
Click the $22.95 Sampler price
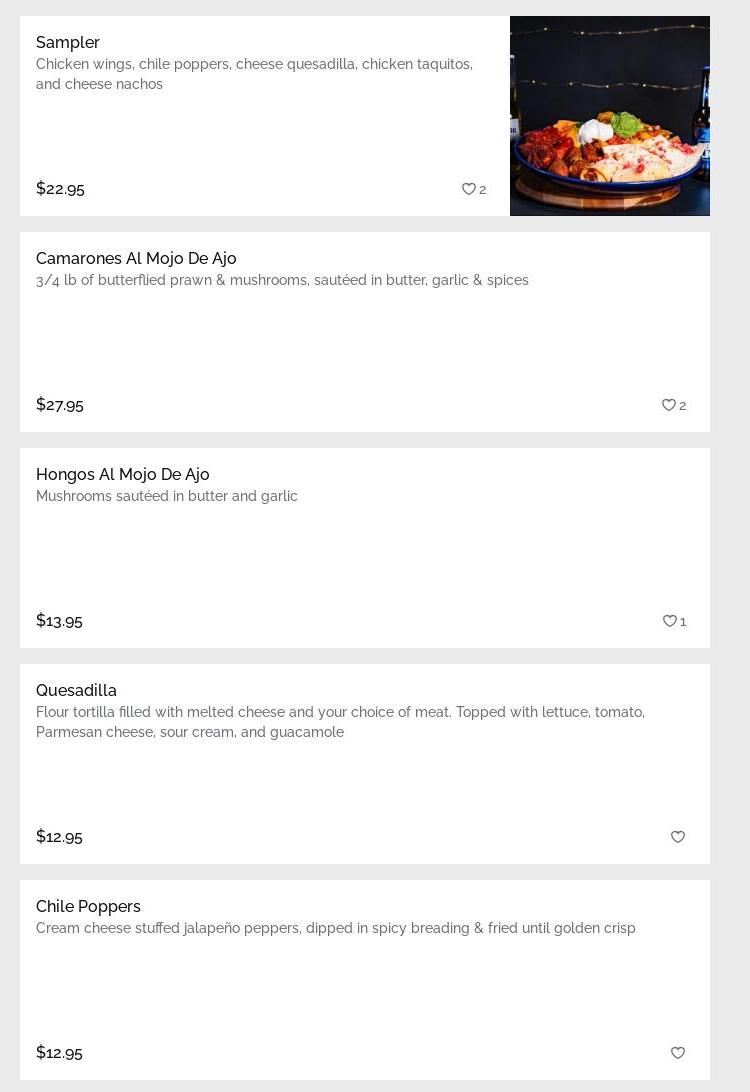[60, 188]
